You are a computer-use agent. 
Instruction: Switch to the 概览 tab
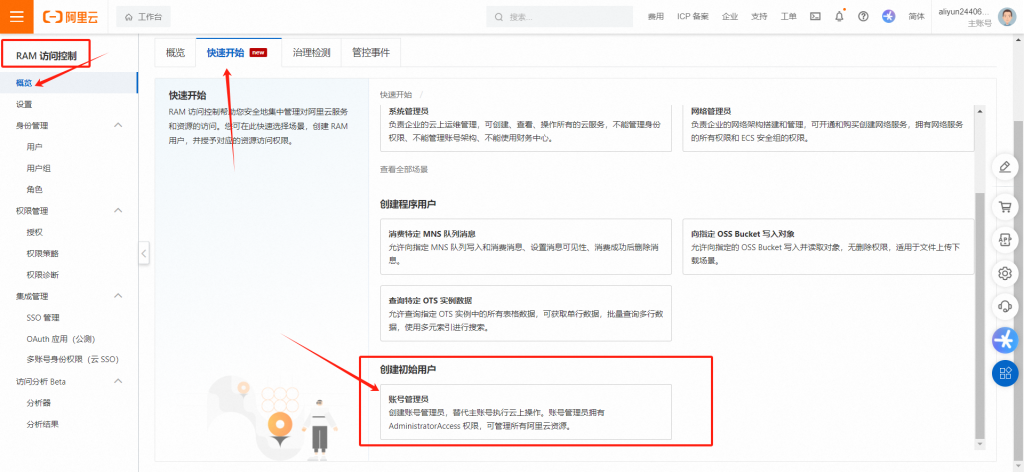[175, 53]
